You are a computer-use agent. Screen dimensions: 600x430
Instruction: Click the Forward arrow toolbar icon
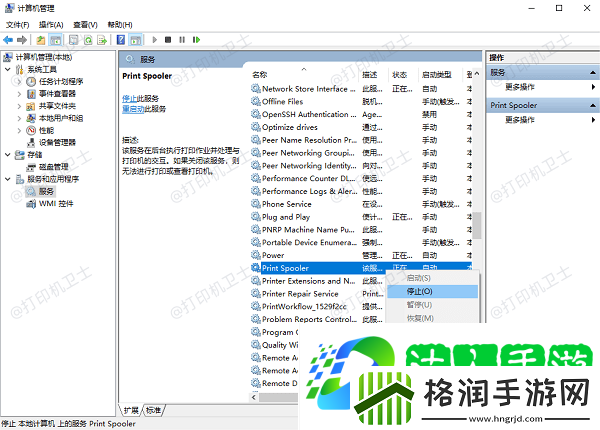tap(22, 40)
